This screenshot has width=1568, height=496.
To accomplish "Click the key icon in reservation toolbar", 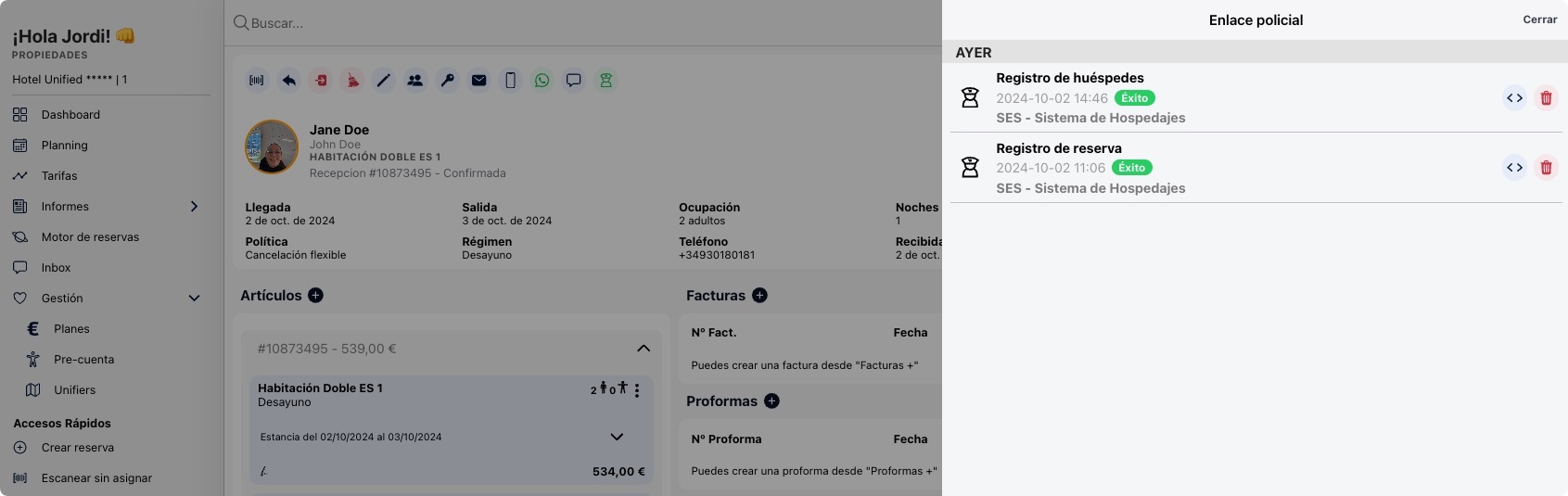I will pyautogui.click(x=447, y=81).
